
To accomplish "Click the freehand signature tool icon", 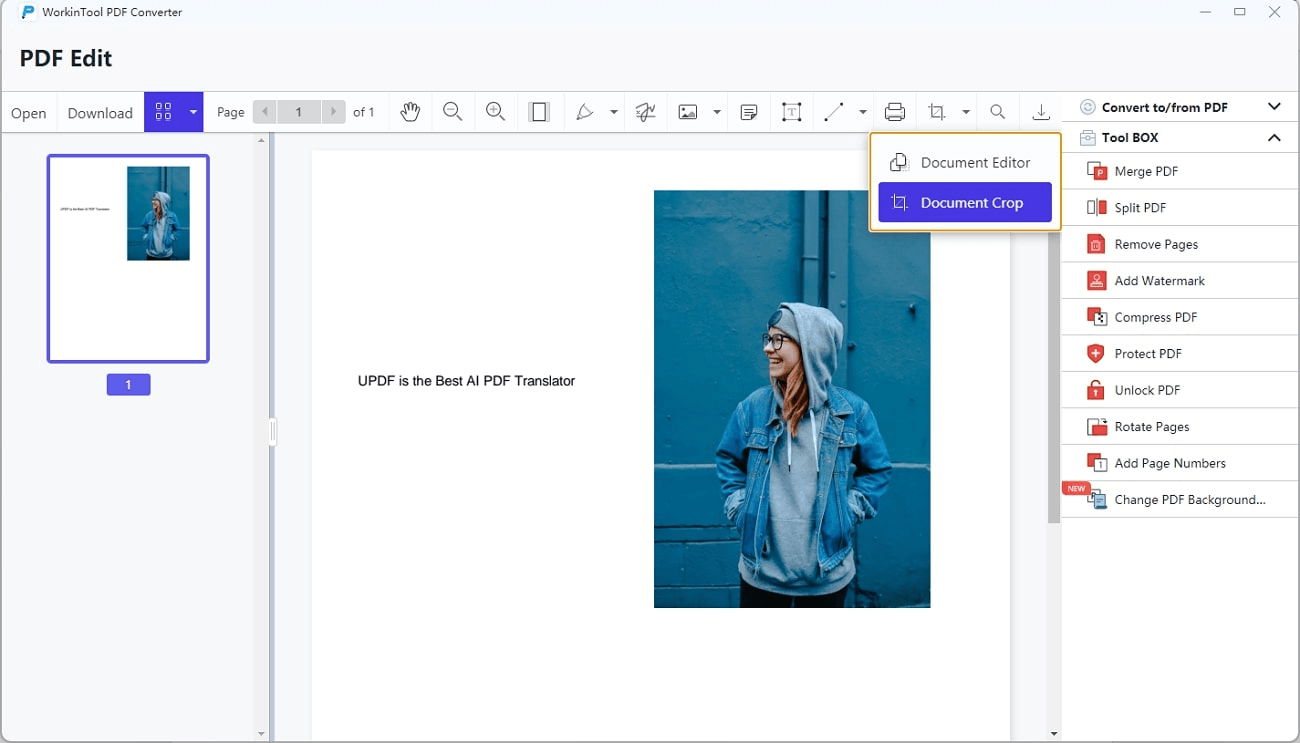I will click(x=645, y=111).
